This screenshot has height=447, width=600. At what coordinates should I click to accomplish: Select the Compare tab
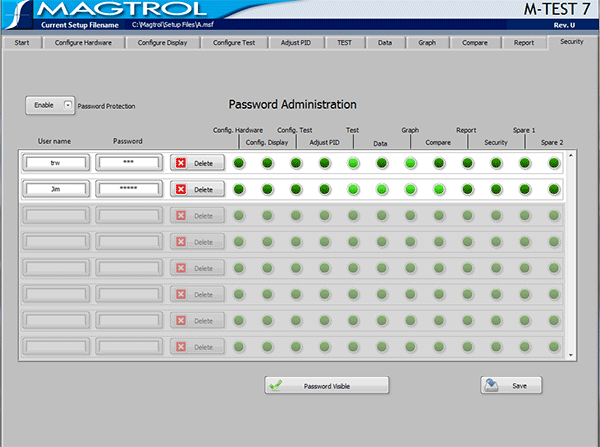(474, 42)
